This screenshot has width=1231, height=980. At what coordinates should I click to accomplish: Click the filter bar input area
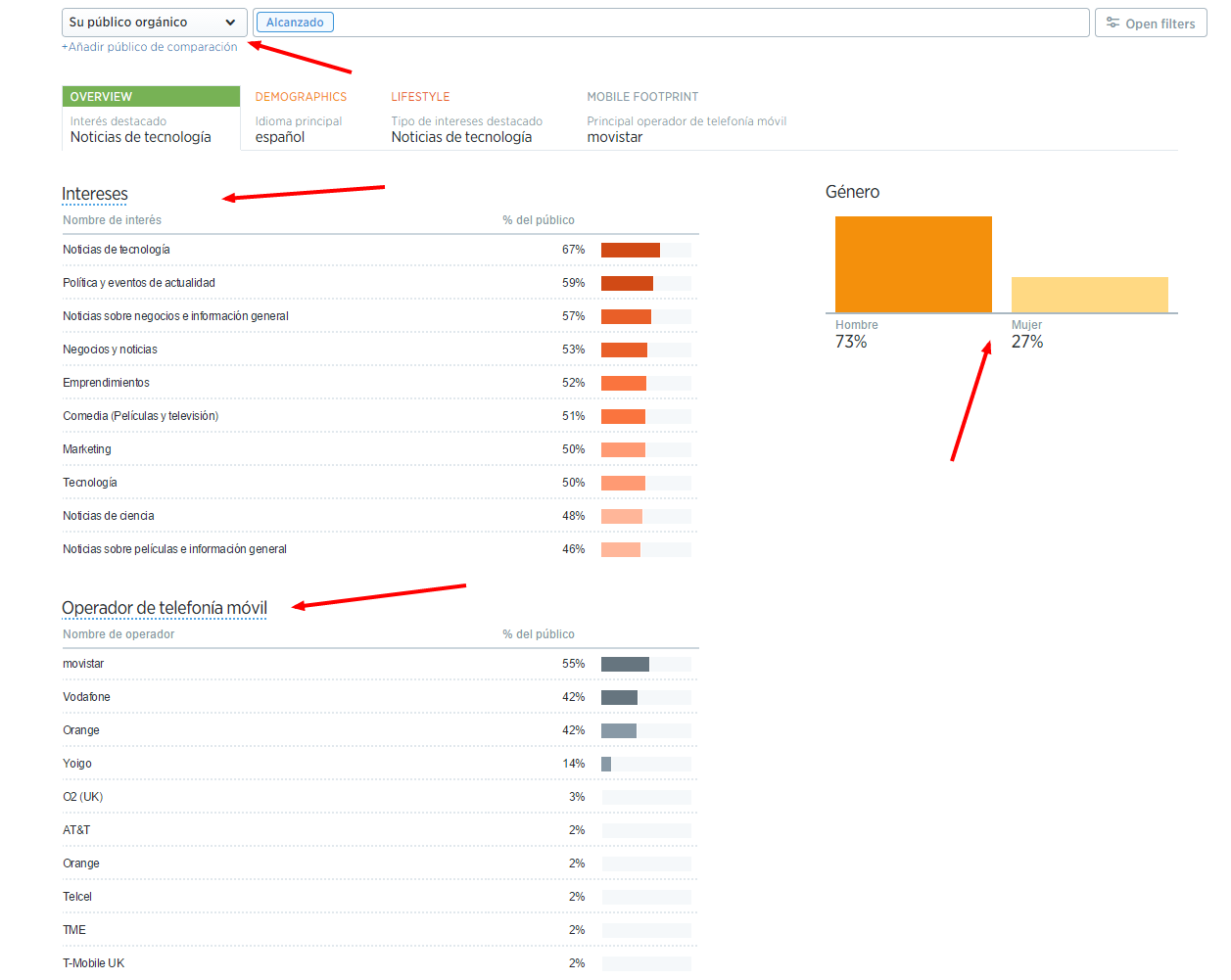(x=705, y=23)
